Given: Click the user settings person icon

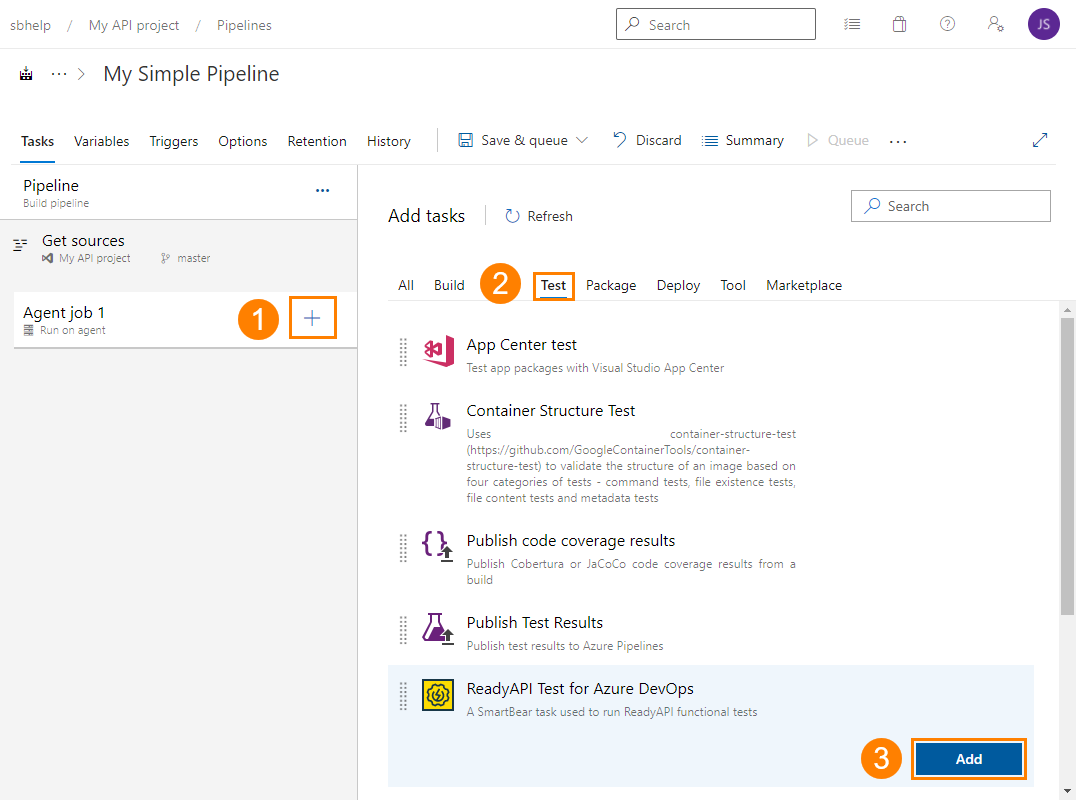Looking at the screenshot, I should point(995,24).
